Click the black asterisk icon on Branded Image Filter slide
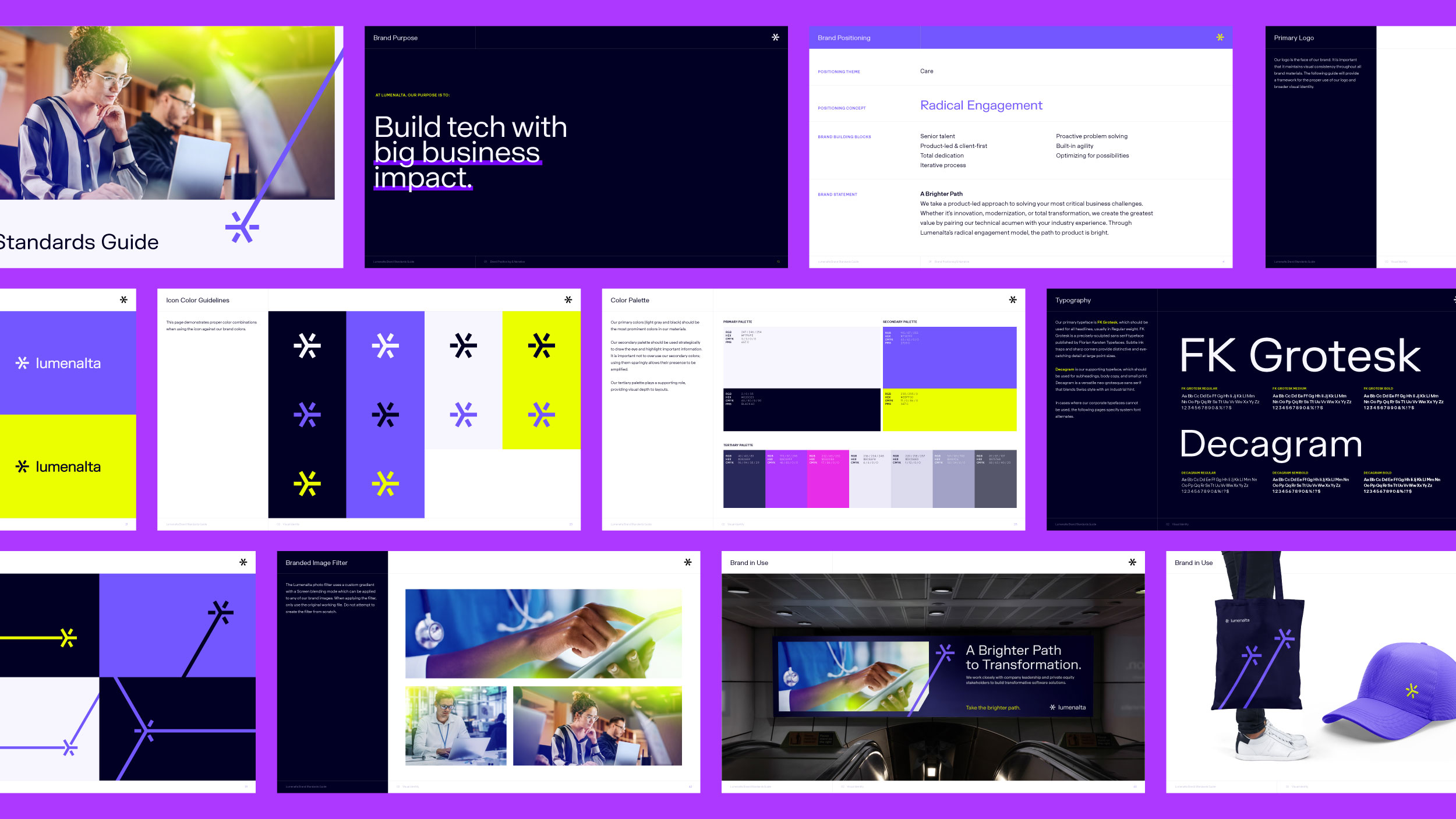 click(x=688, y=562)
